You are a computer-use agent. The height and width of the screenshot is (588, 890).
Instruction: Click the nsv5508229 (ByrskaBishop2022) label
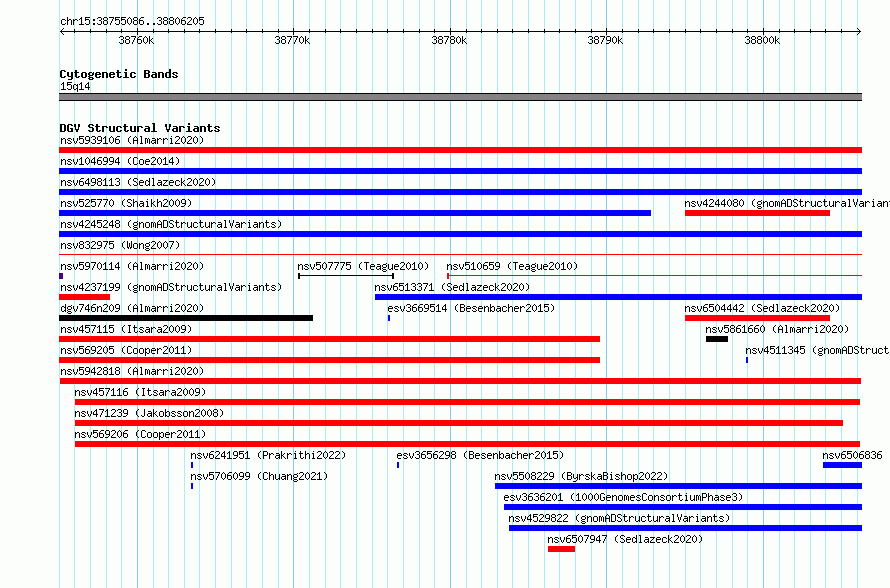click(x=581, y=476)
